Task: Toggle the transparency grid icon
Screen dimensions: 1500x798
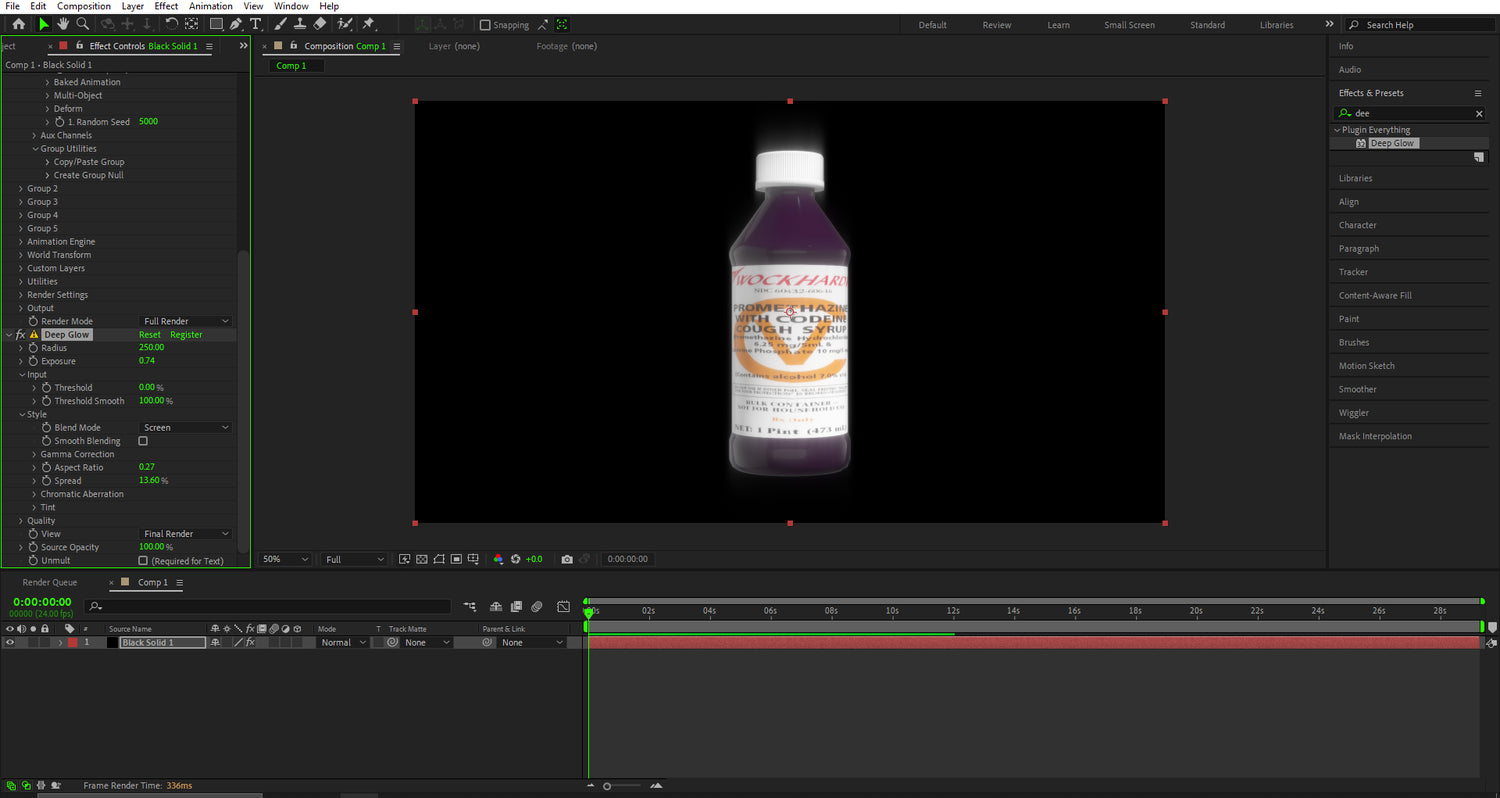Action: (x=422, y=559)
